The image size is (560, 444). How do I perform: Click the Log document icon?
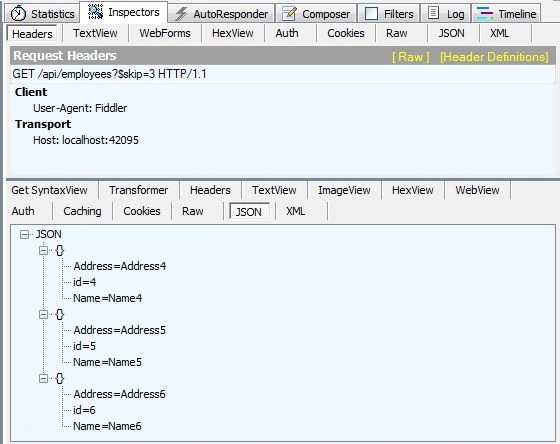433,13
